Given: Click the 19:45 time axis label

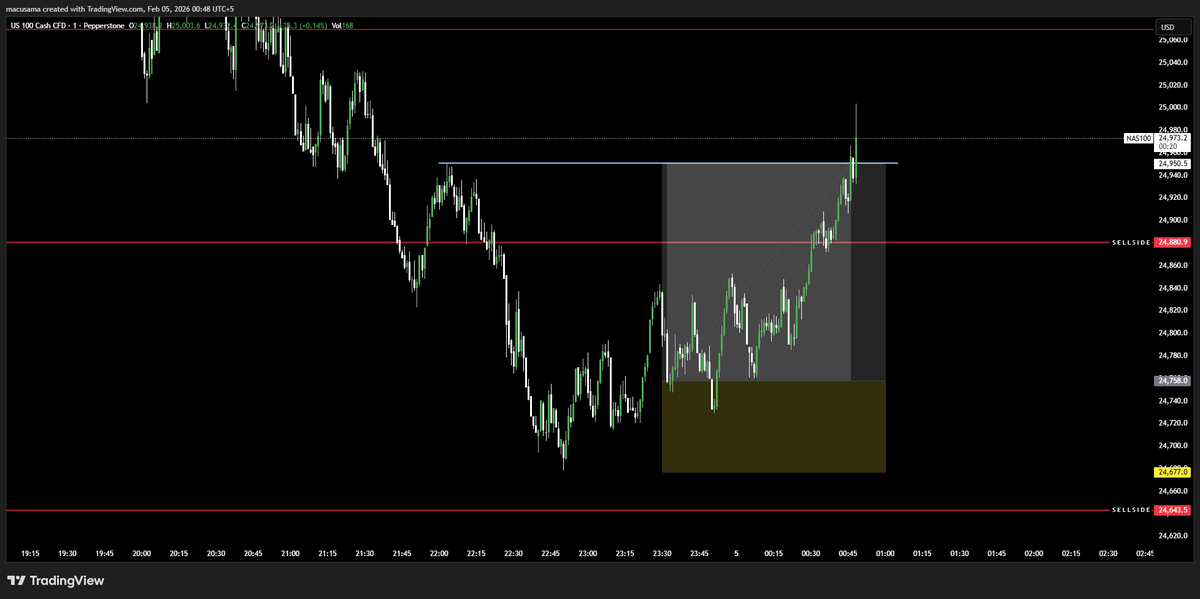Looking at the screenshot, I should (x=104, y=552).
